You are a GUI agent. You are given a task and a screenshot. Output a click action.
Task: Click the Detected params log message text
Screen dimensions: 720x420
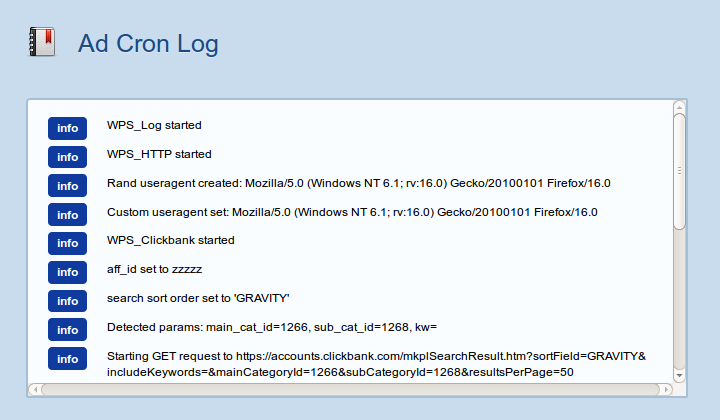[272, 327]
